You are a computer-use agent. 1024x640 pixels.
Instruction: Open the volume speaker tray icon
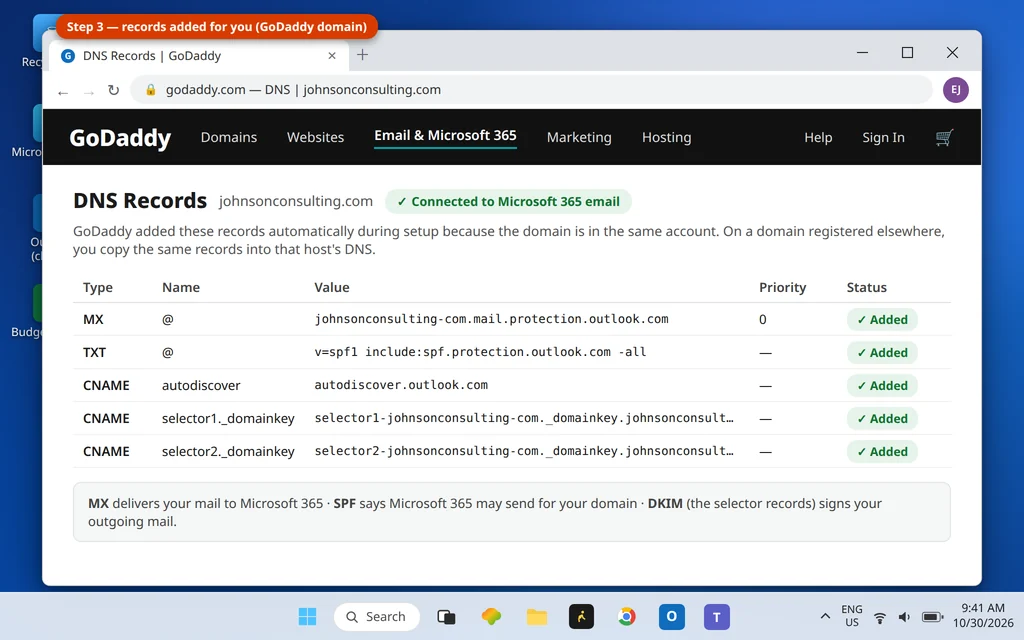pyautogui.click(x=904, y=617)
